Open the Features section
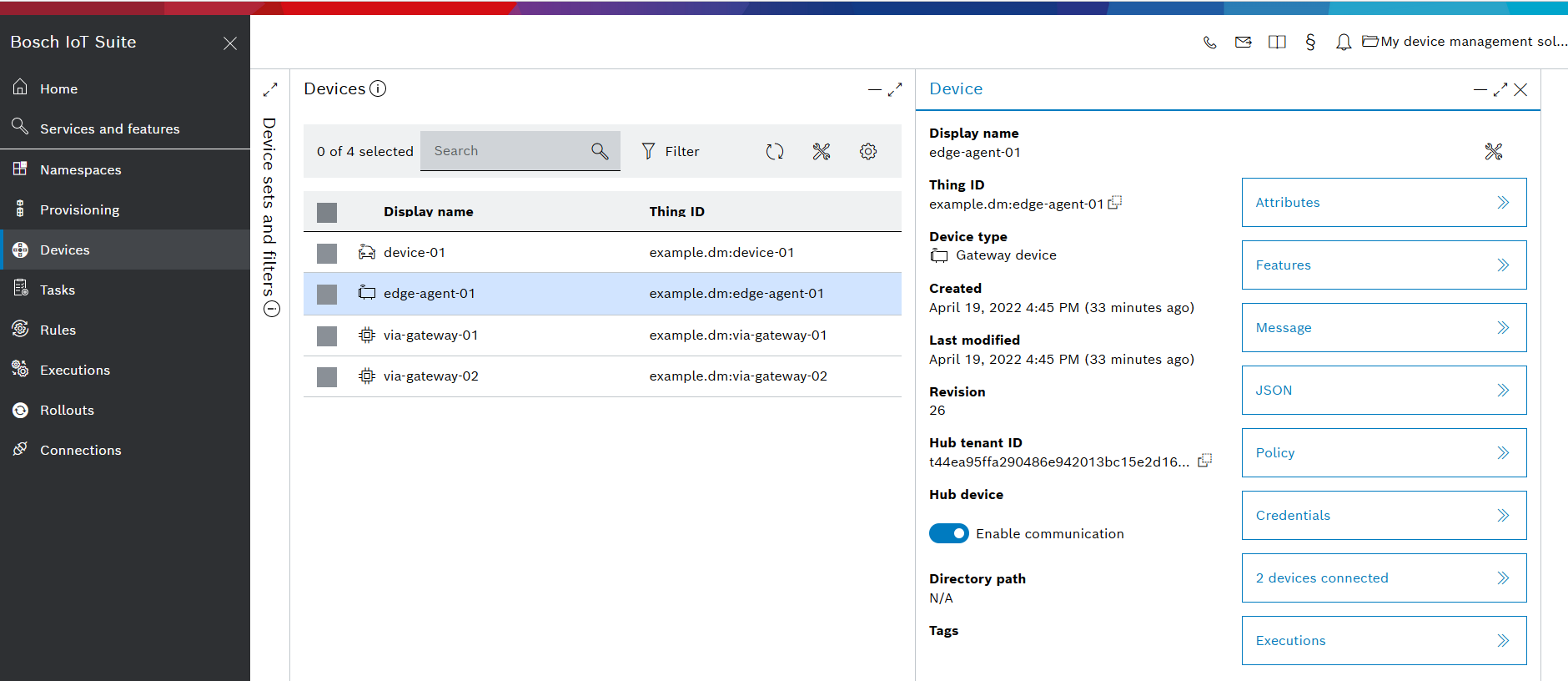The height and width of the screenshot is (681, 1568). pyautogui.click(x=1385, y=265)
